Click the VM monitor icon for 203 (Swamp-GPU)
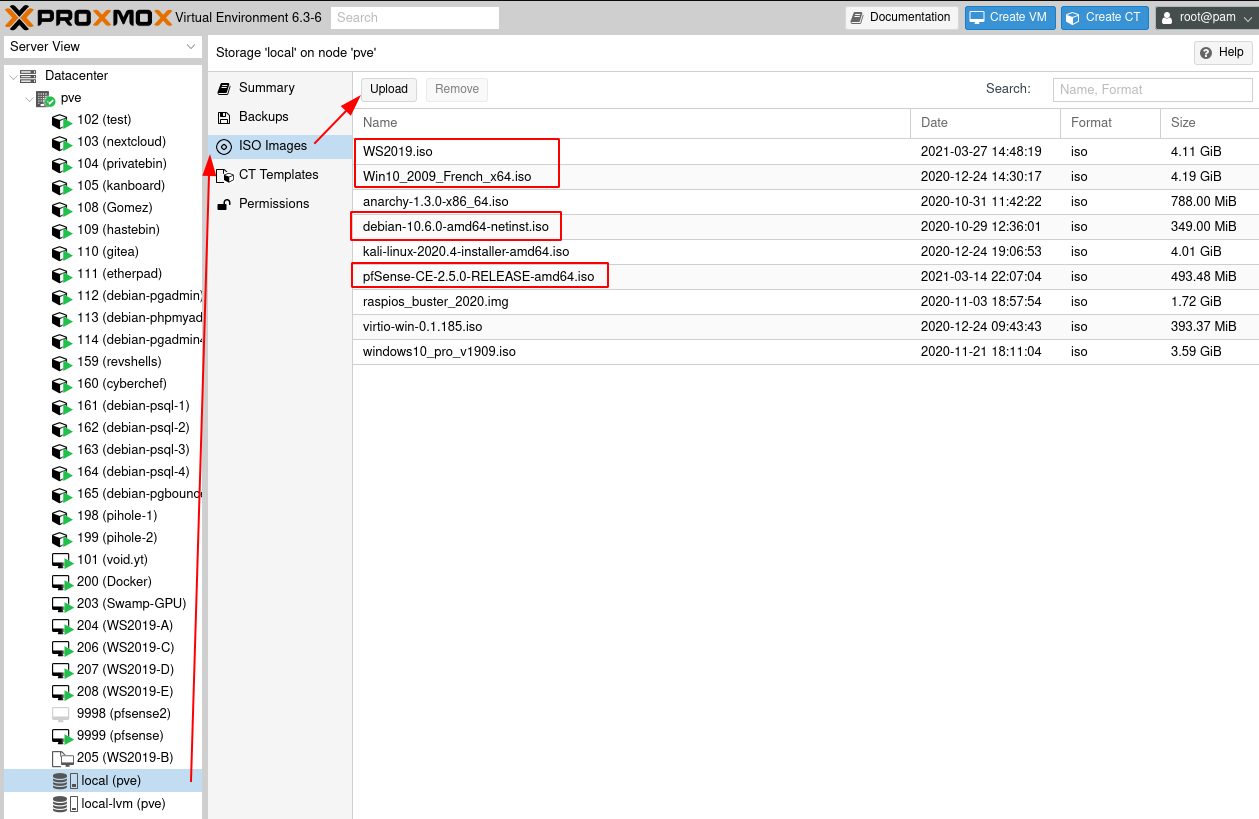The width and height of the screenshot is (1259, 819). (62, 604)
